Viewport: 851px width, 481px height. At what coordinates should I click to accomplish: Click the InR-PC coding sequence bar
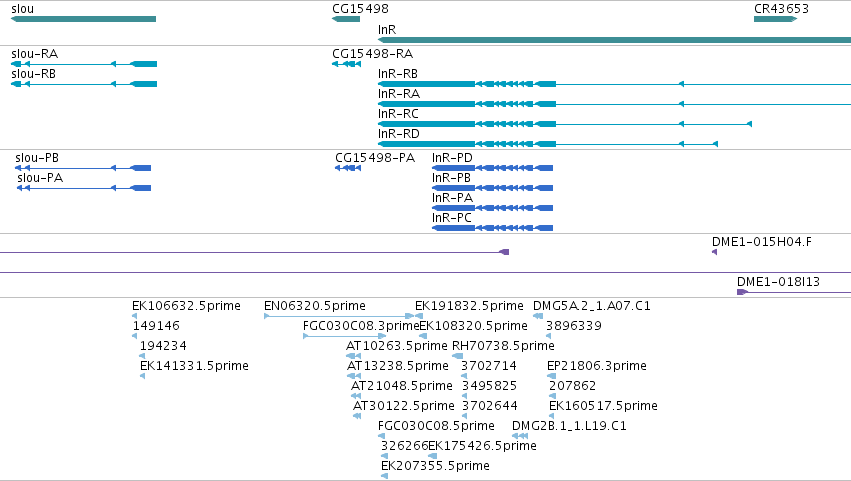[492, 228]
